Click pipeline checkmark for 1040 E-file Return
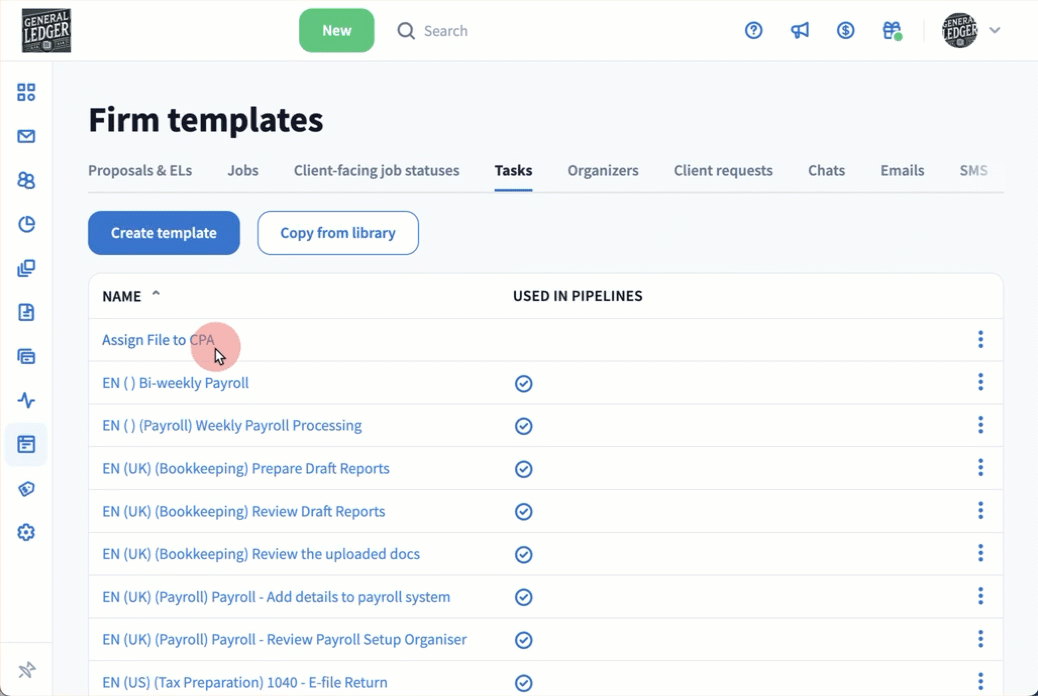Screen dimensions: 1038x696 pyautogui.click(x=523, y=683)
